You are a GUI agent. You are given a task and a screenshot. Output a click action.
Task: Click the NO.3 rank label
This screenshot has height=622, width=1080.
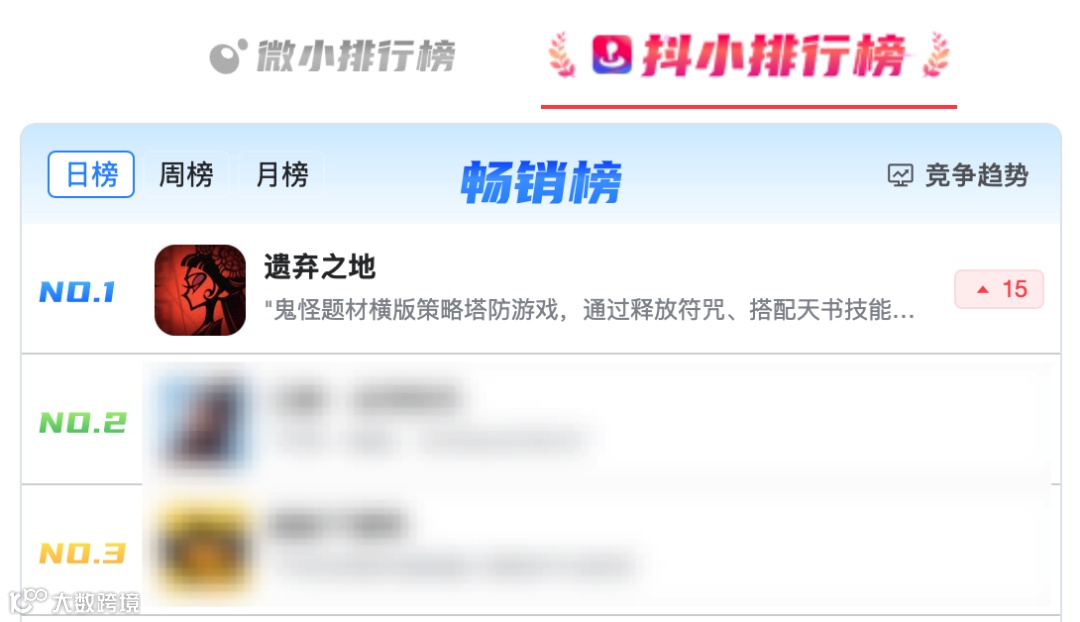click(83, 552)
